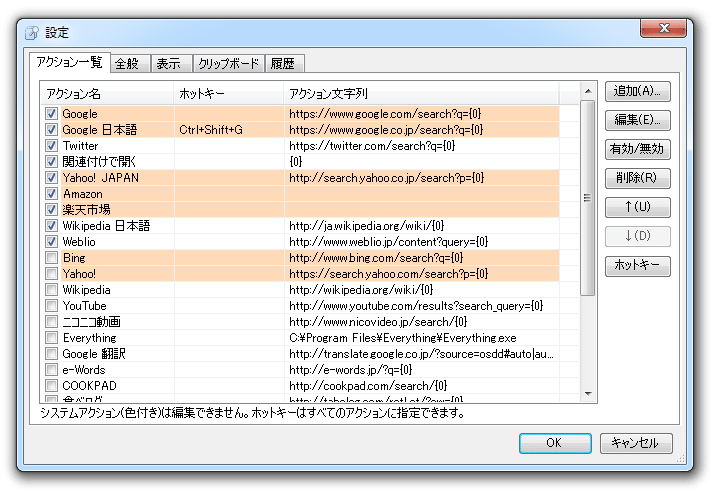Select the nicovideo.jp search URL text
Image resolution: width=715 pixels, height=494 pixels.
pos(378,322)
